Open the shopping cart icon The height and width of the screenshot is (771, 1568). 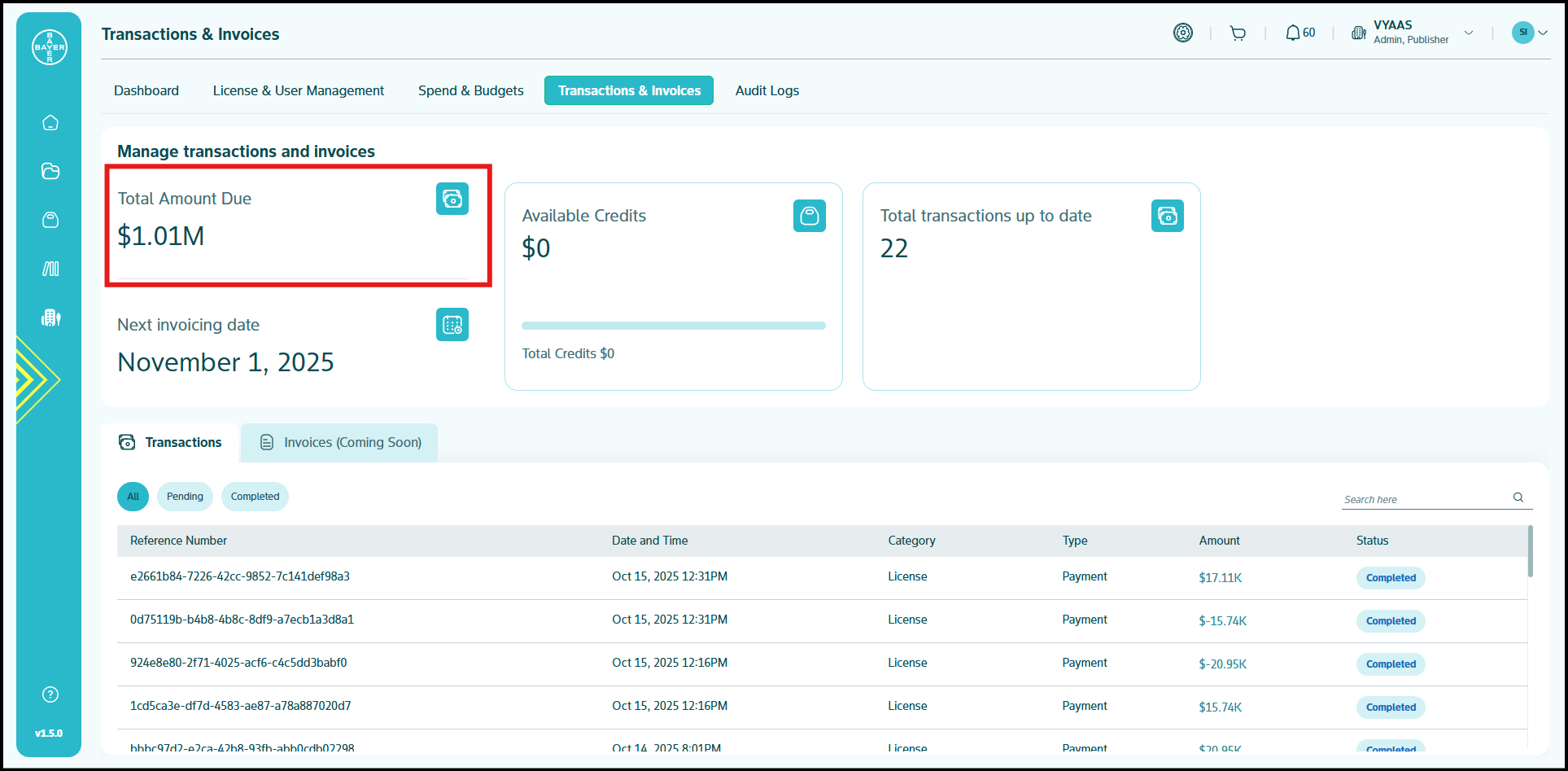click(x=1238, y=33)
